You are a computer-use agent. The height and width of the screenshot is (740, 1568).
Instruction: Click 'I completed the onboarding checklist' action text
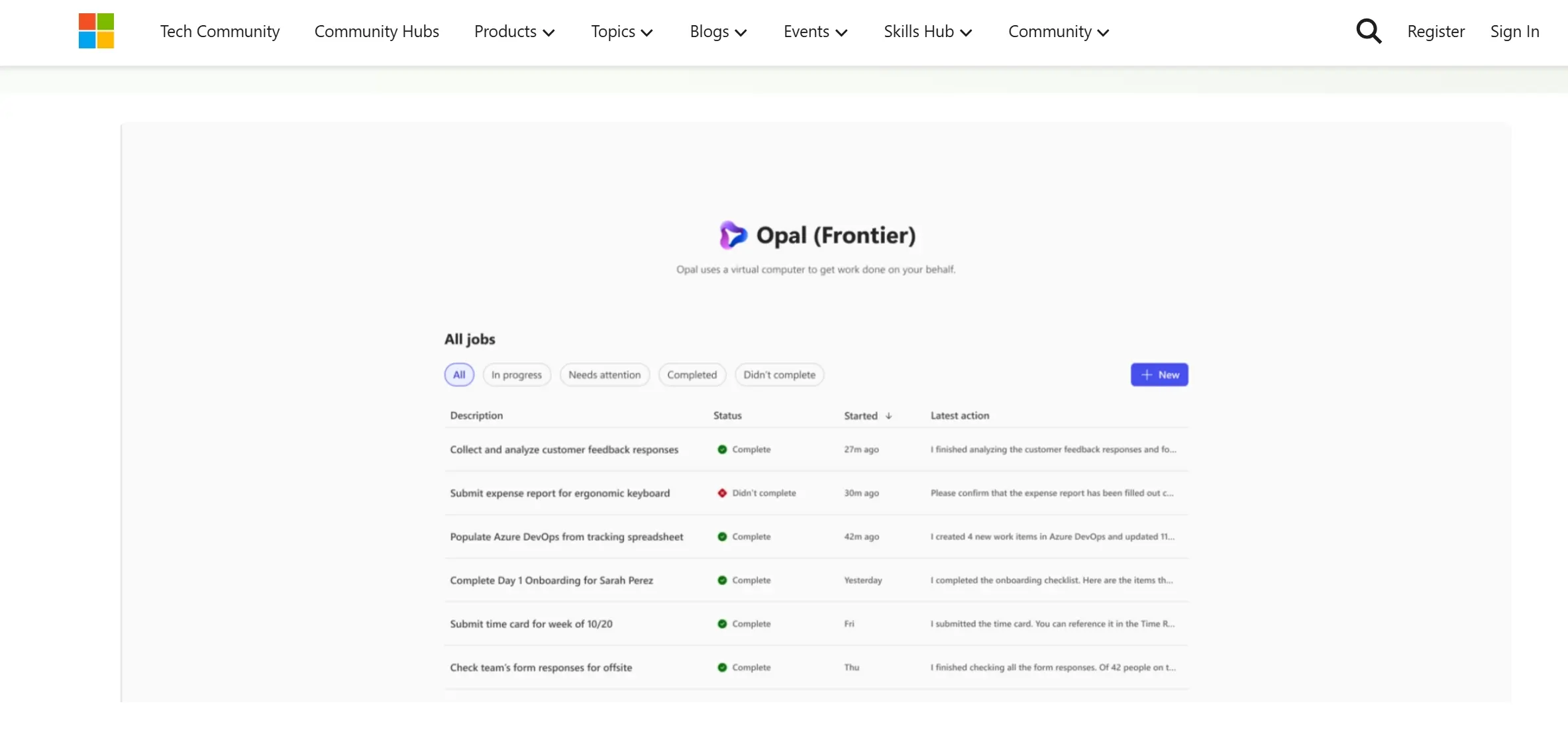coord(1052,581)
